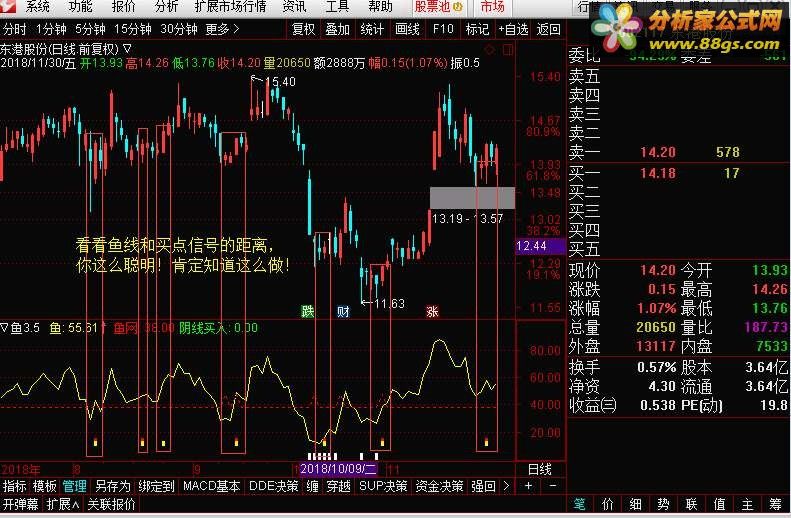Click the purple 12.44 price label
The width and height of the screenshot is (791, 518).
(x=539, y=246)
